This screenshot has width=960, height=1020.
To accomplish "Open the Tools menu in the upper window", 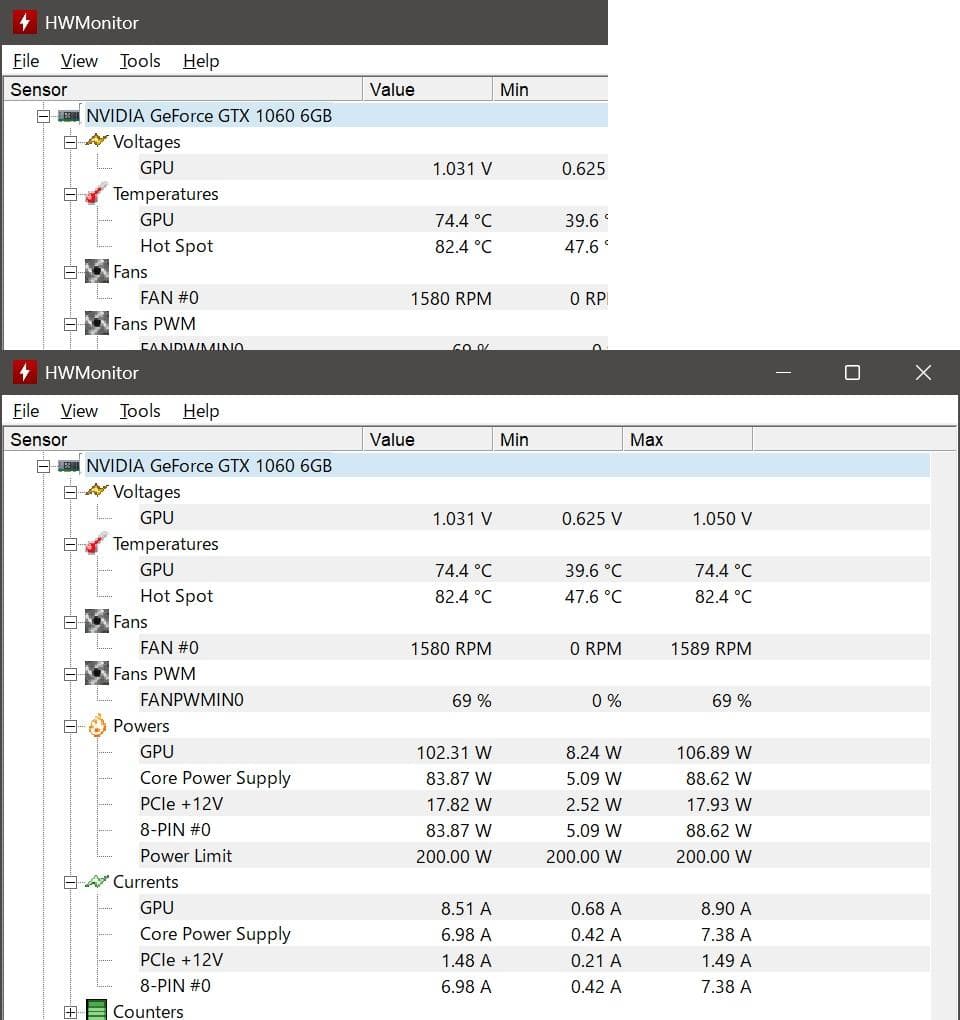I will 140,61.
